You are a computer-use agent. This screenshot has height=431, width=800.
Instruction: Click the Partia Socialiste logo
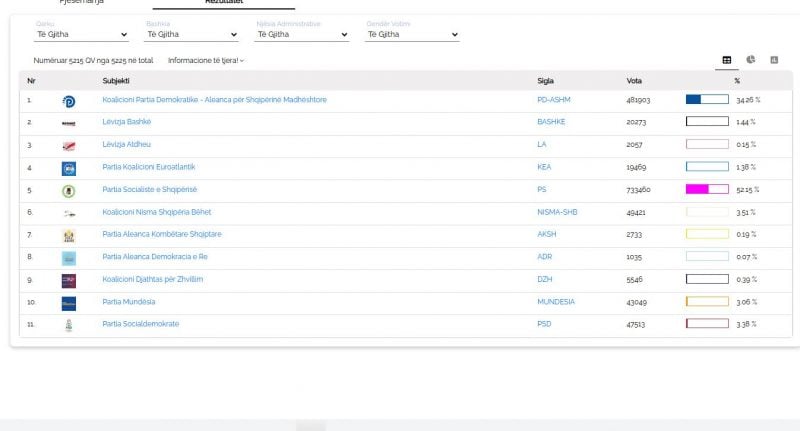[69, 191]
